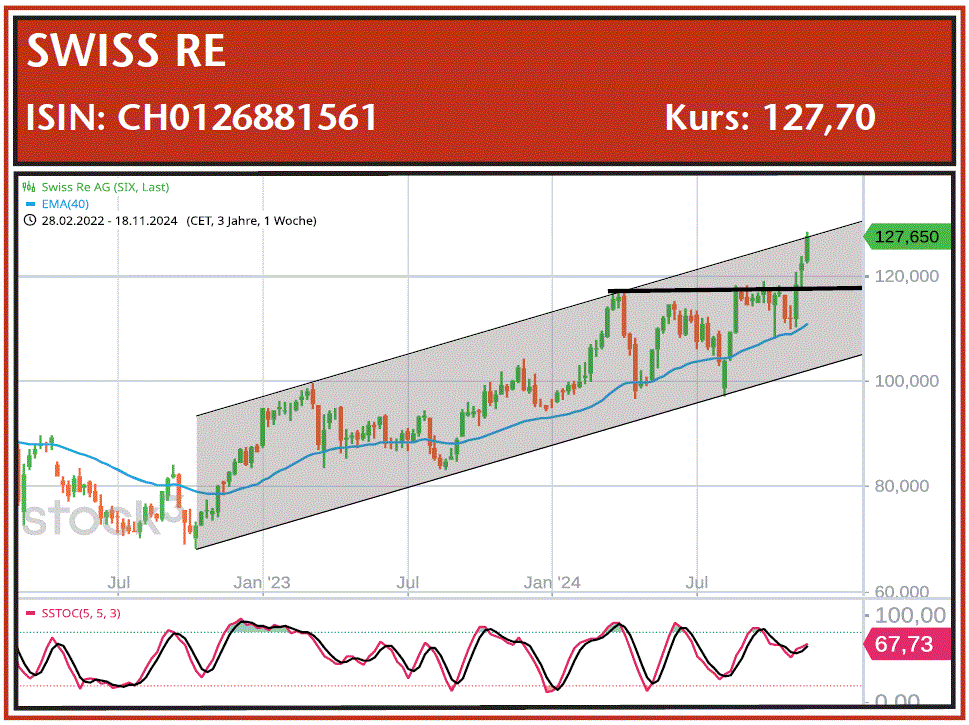Click the 100,000 price axis label
Viewport: 969px width, 725px height.
[906, 381]
